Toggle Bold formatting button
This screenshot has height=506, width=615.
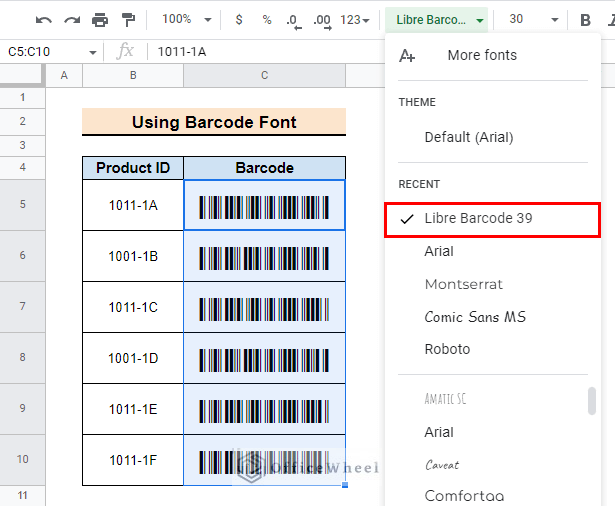tap(585, 20)
